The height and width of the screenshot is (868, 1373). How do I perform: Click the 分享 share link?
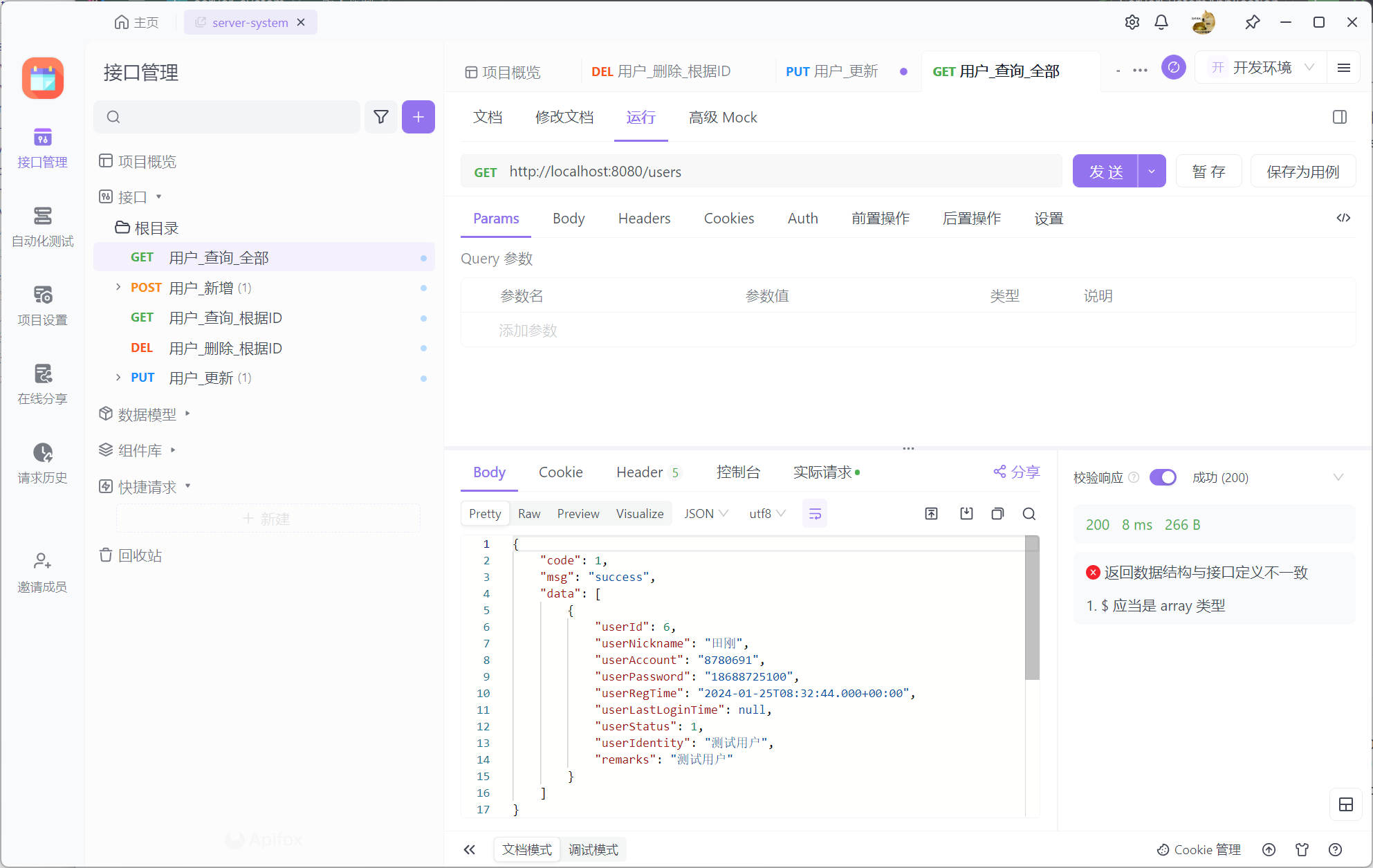click(x=1017, y=472)
